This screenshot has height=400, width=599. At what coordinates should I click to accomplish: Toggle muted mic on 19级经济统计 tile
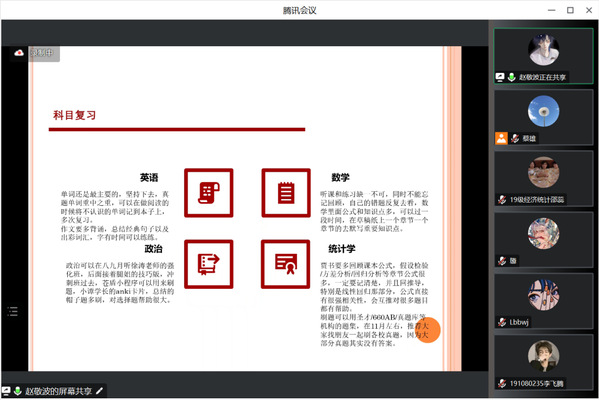[502, 199]
